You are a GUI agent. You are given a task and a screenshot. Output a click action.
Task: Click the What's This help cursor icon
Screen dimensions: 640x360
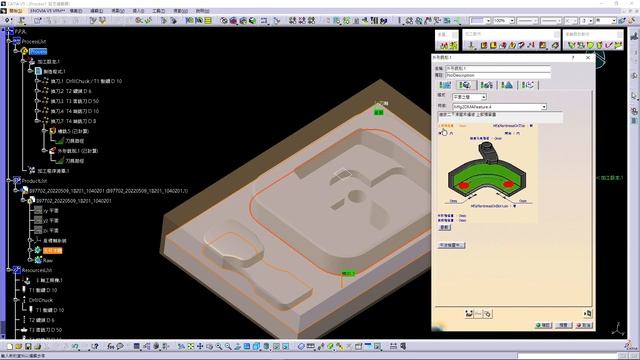pyautogui.click(x=95, y=347)
